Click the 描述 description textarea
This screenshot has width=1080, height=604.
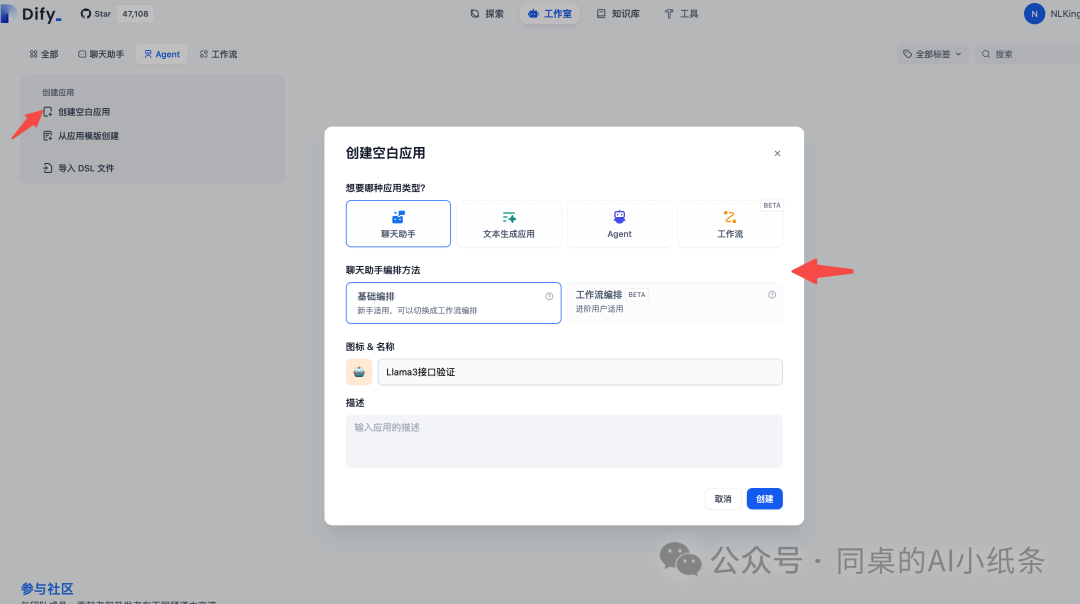pyautogui.click(x=564, y=441)
